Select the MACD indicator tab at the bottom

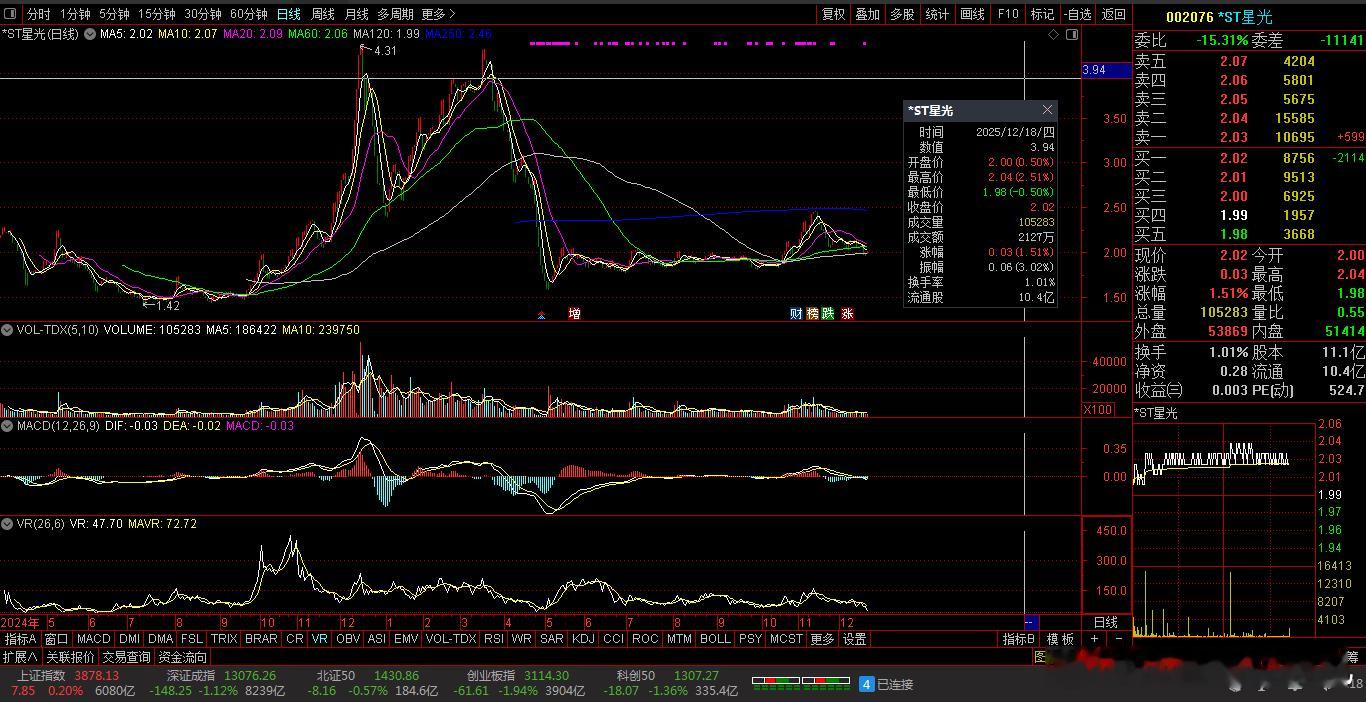[93, 639]
